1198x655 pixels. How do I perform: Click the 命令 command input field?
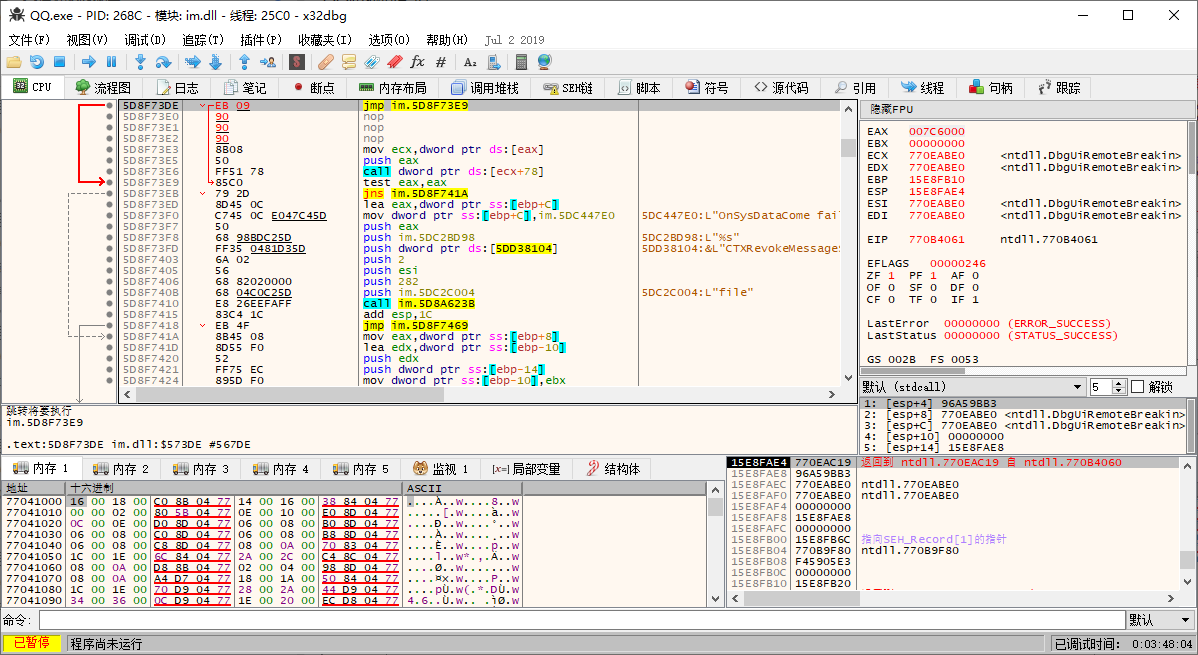580,620
